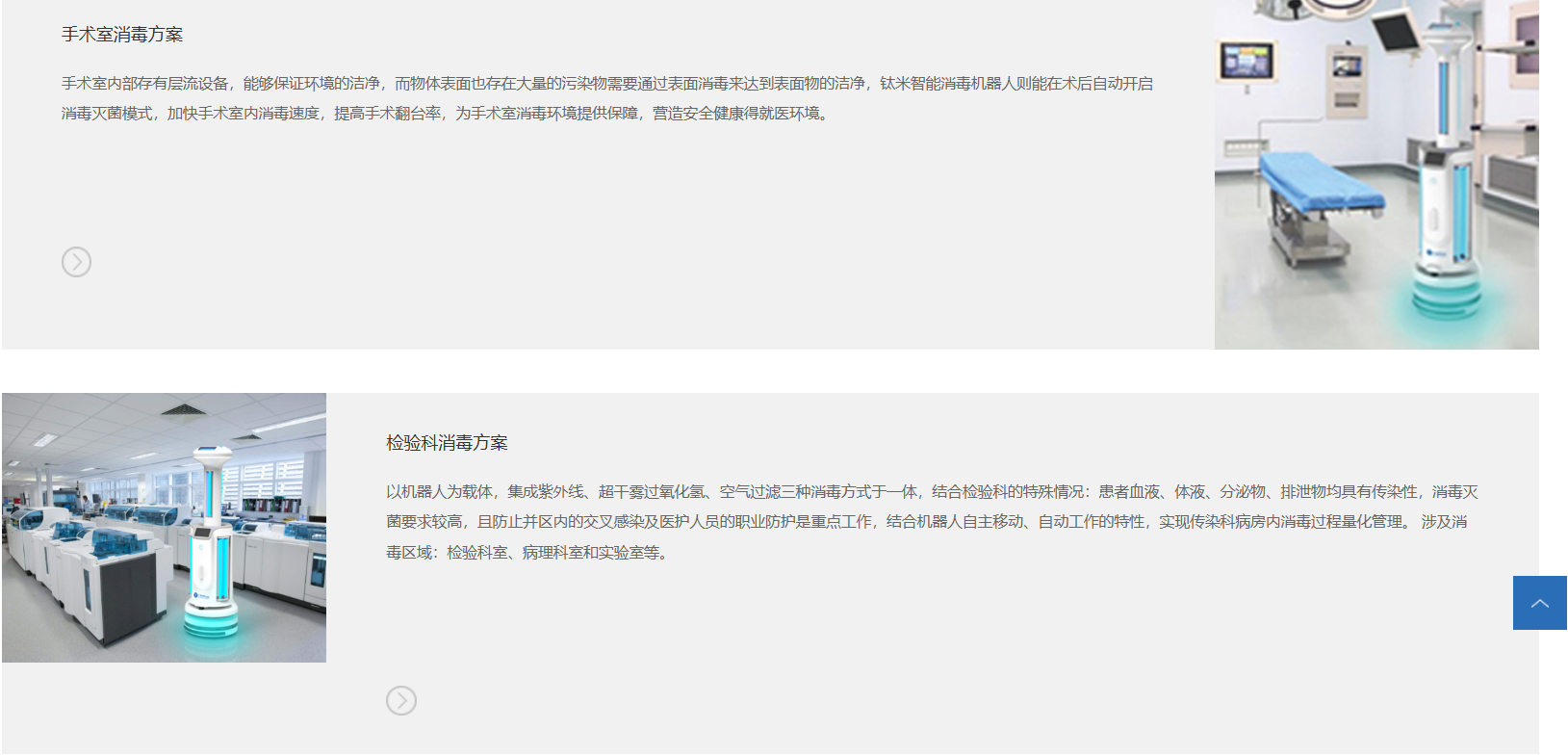Click the circled arrow under 检验科消毒方案 text

click(x=401, y=700)
